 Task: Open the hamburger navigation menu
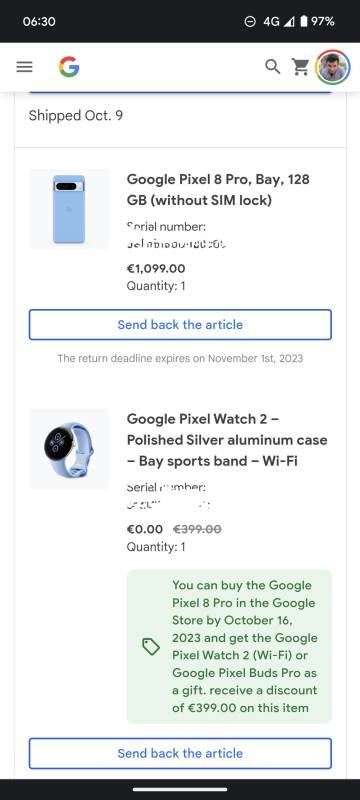(24, 67)
